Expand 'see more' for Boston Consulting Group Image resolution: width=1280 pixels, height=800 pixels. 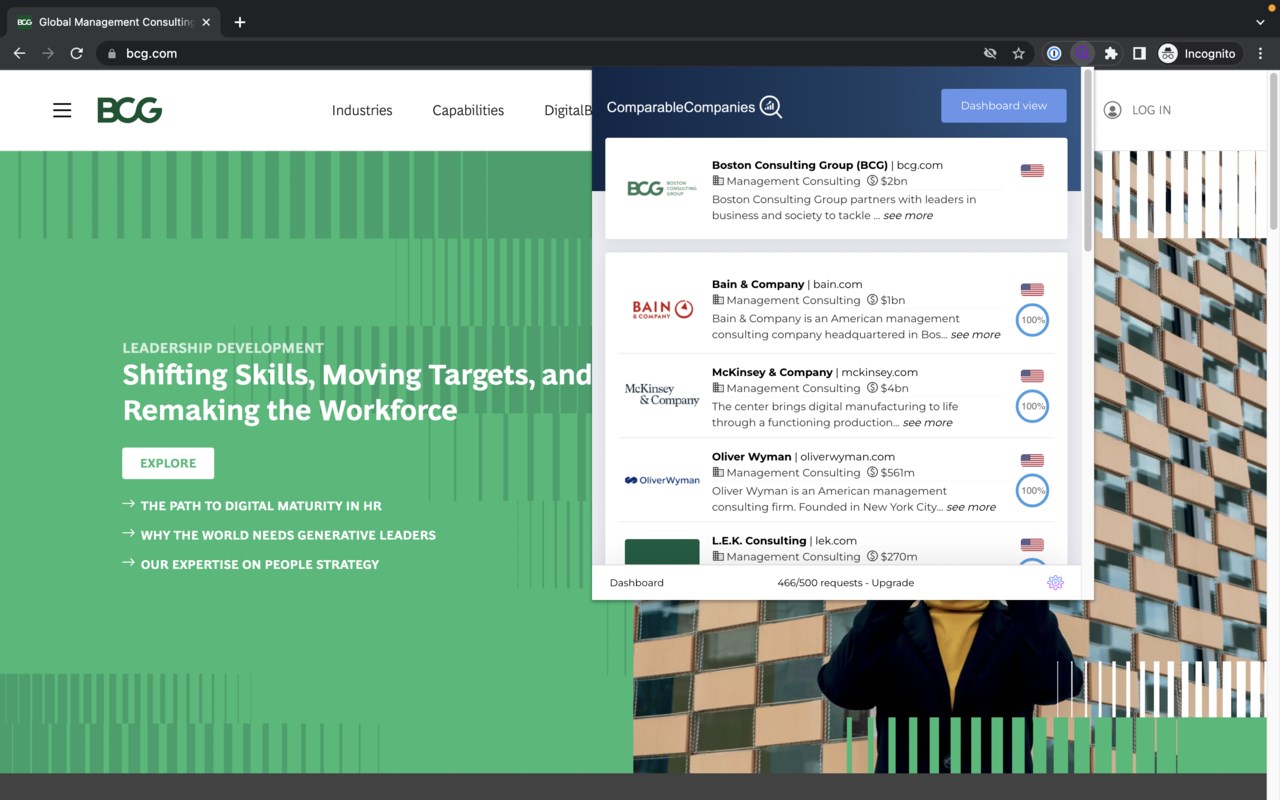coord(908,215)
